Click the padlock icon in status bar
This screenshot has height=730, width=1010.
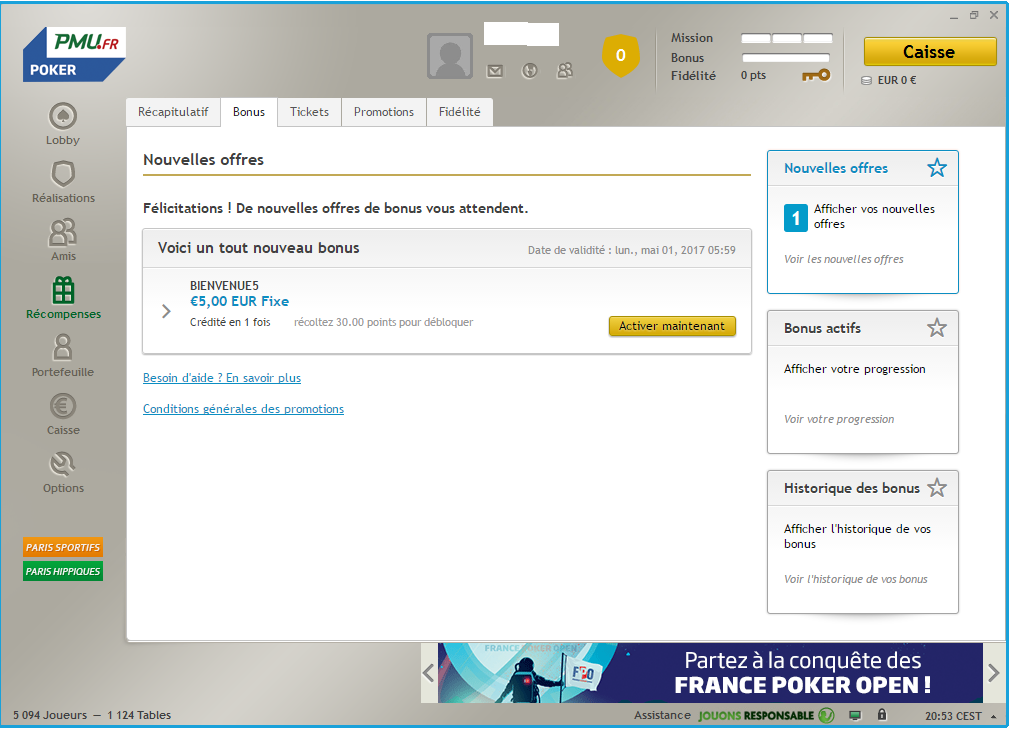882,715
